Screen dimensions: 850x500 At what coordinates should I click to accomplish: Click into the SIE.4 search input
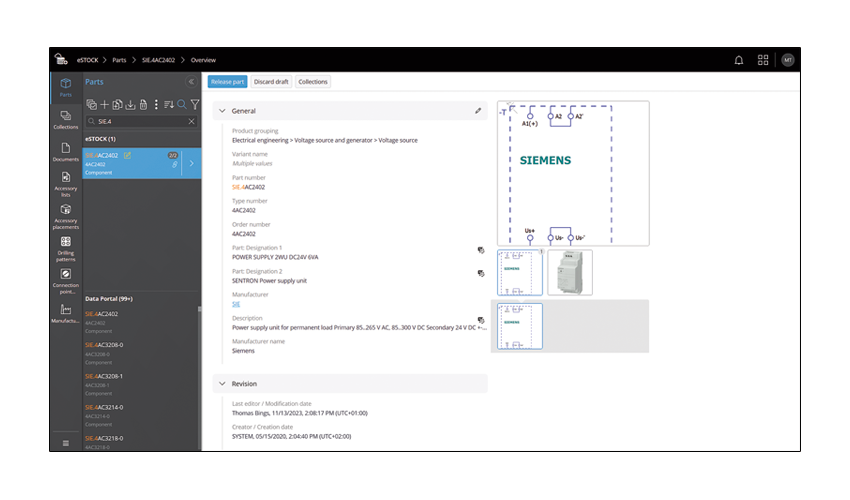[141, 121]
